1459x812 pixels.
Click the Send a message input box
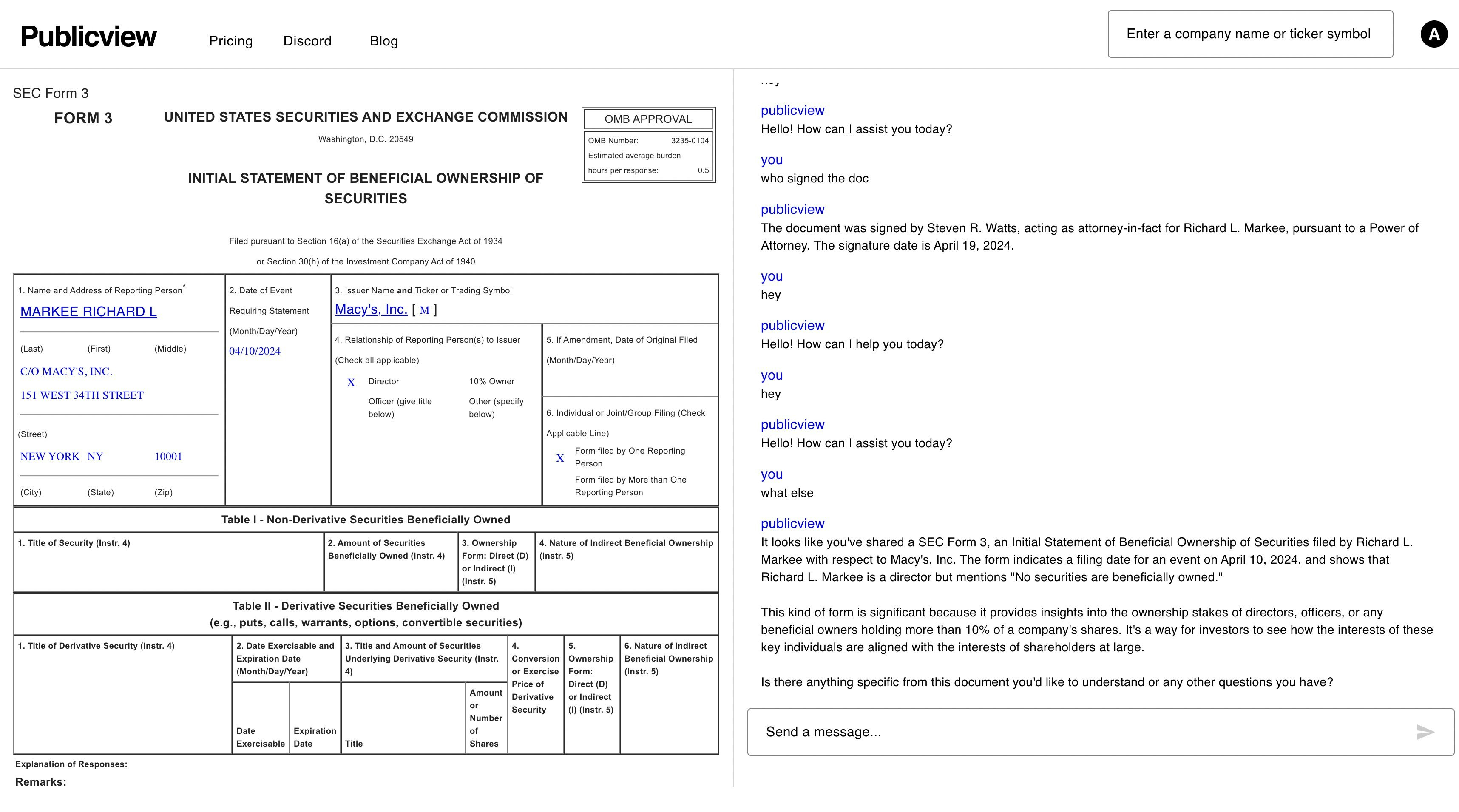click(1076, 732)
